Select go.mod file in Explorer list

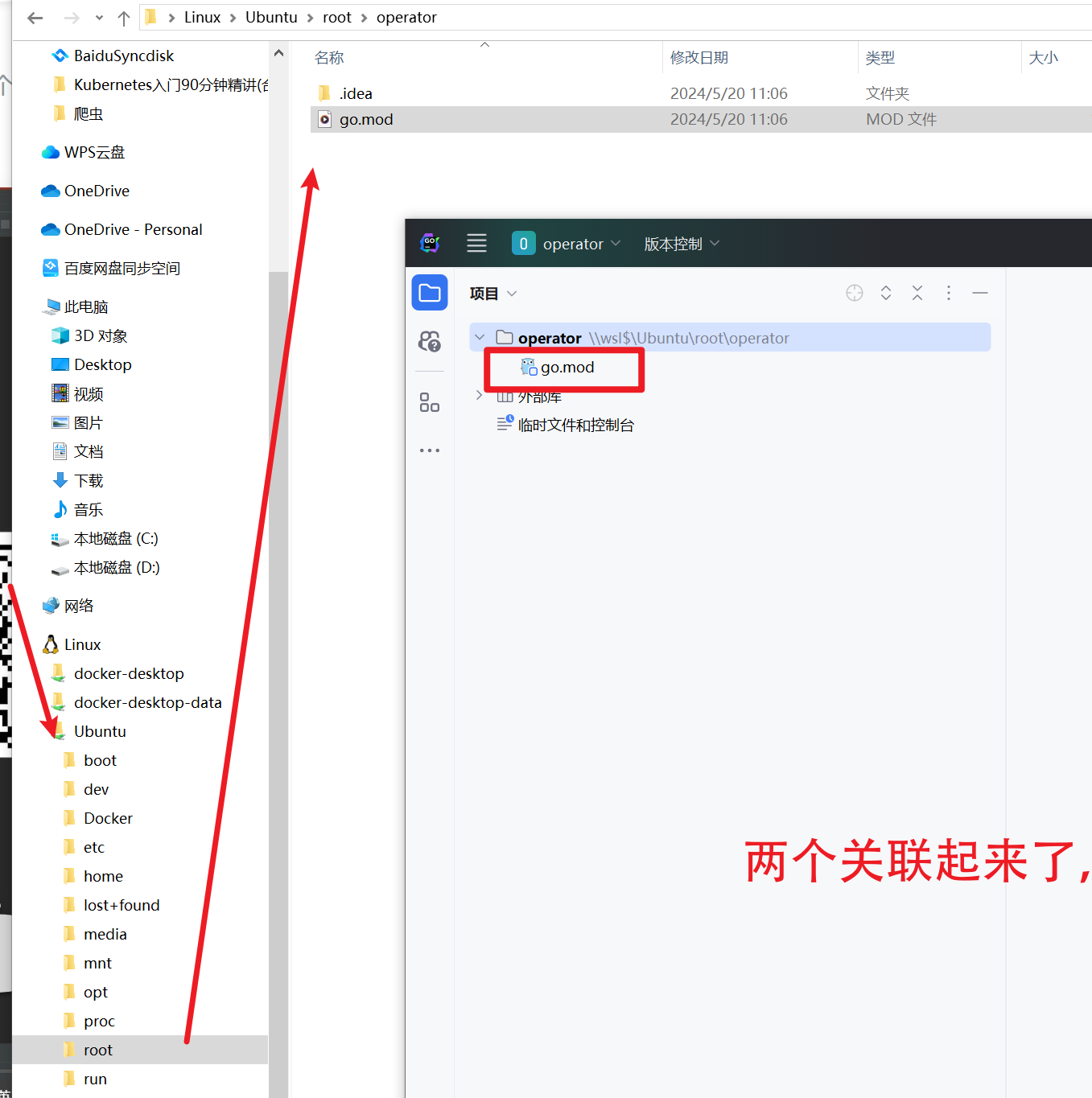[x=701, y=119]
